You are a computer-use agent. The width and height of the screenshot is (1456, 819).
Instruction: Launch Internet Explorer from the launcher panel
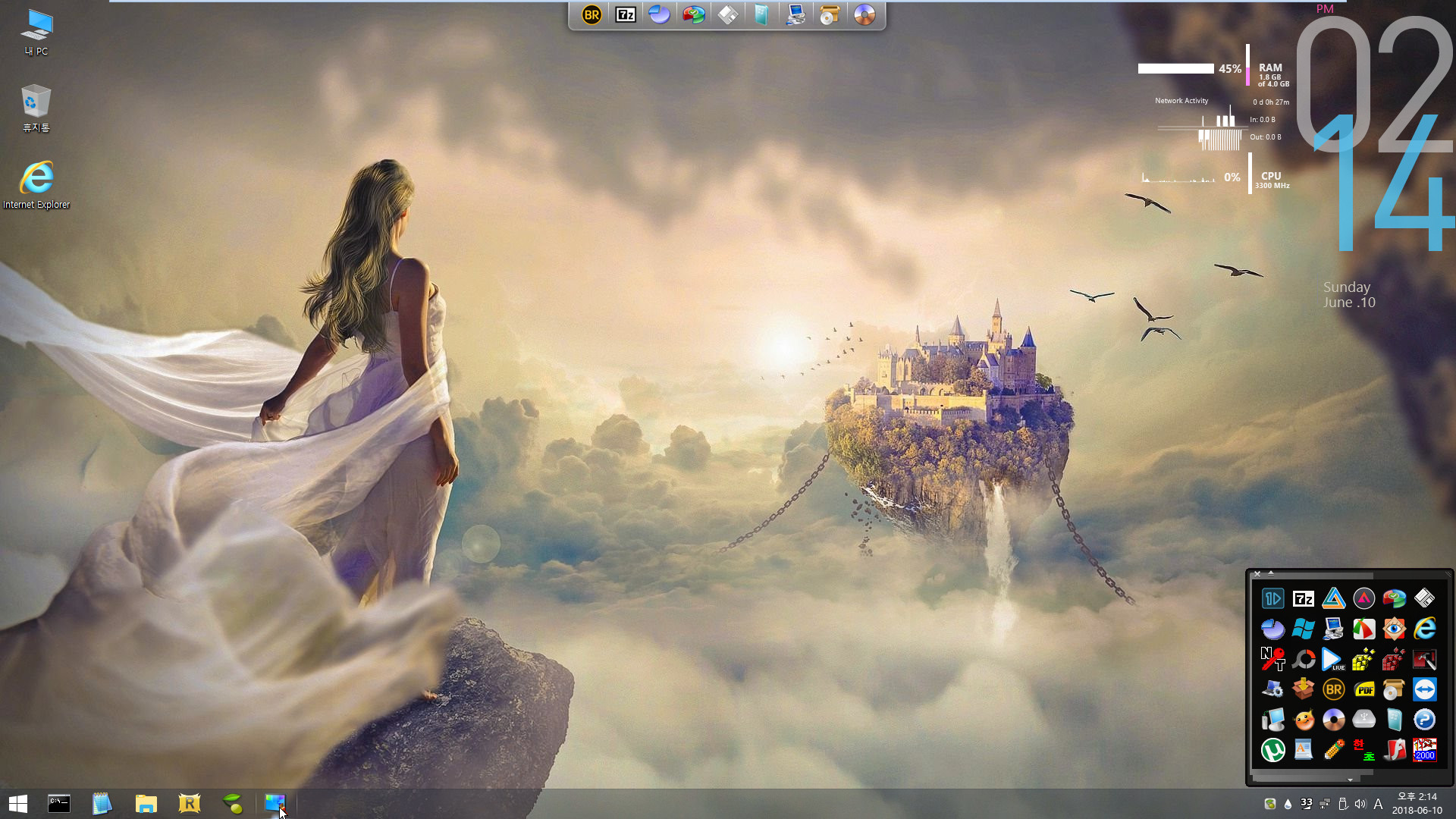pyautogui.click(x=1424, y=629)
